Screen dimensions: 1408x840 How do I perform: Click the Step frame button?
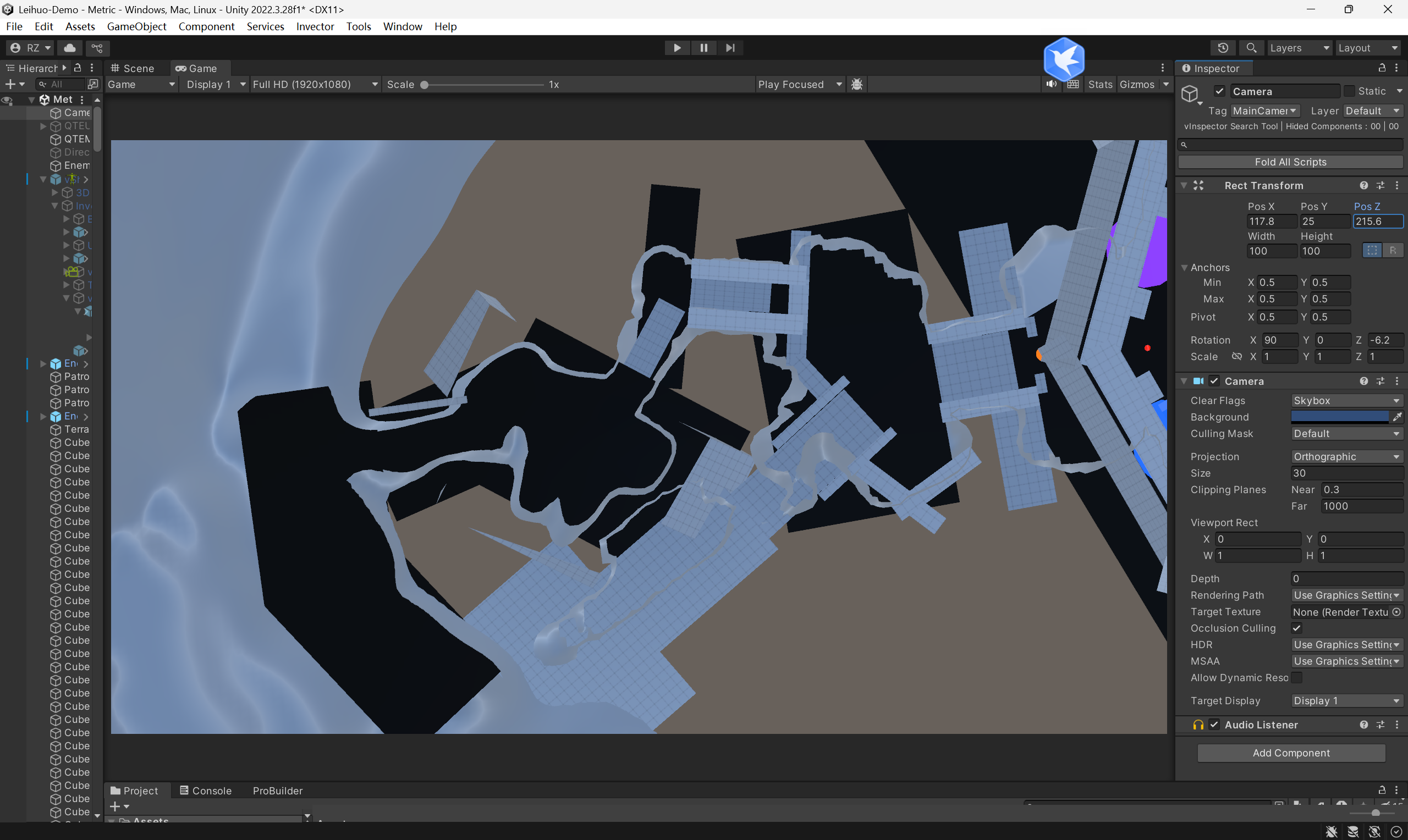click(x=730, y=48)
